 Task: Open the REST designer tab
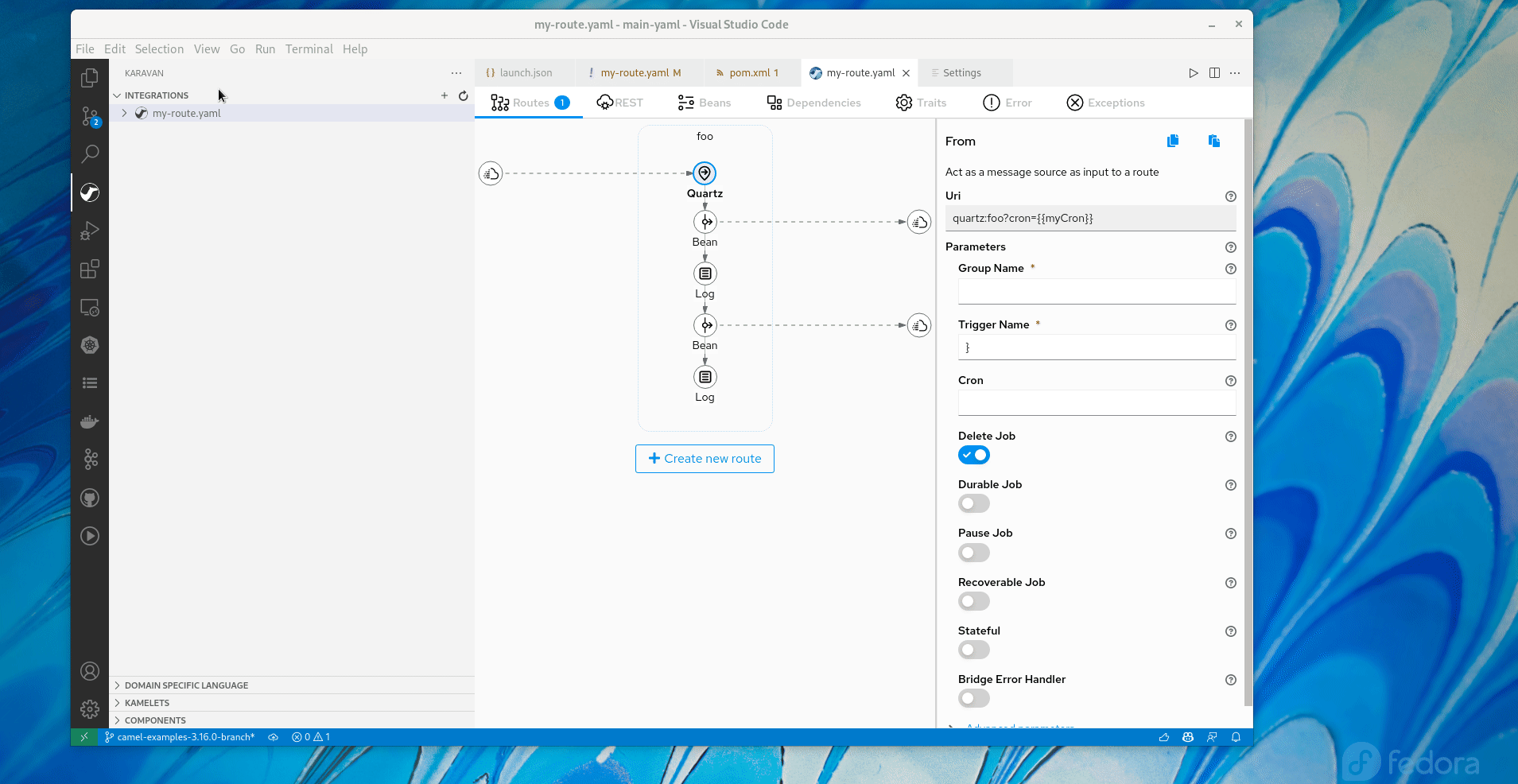pyautogui.click(x=620, y=103)
